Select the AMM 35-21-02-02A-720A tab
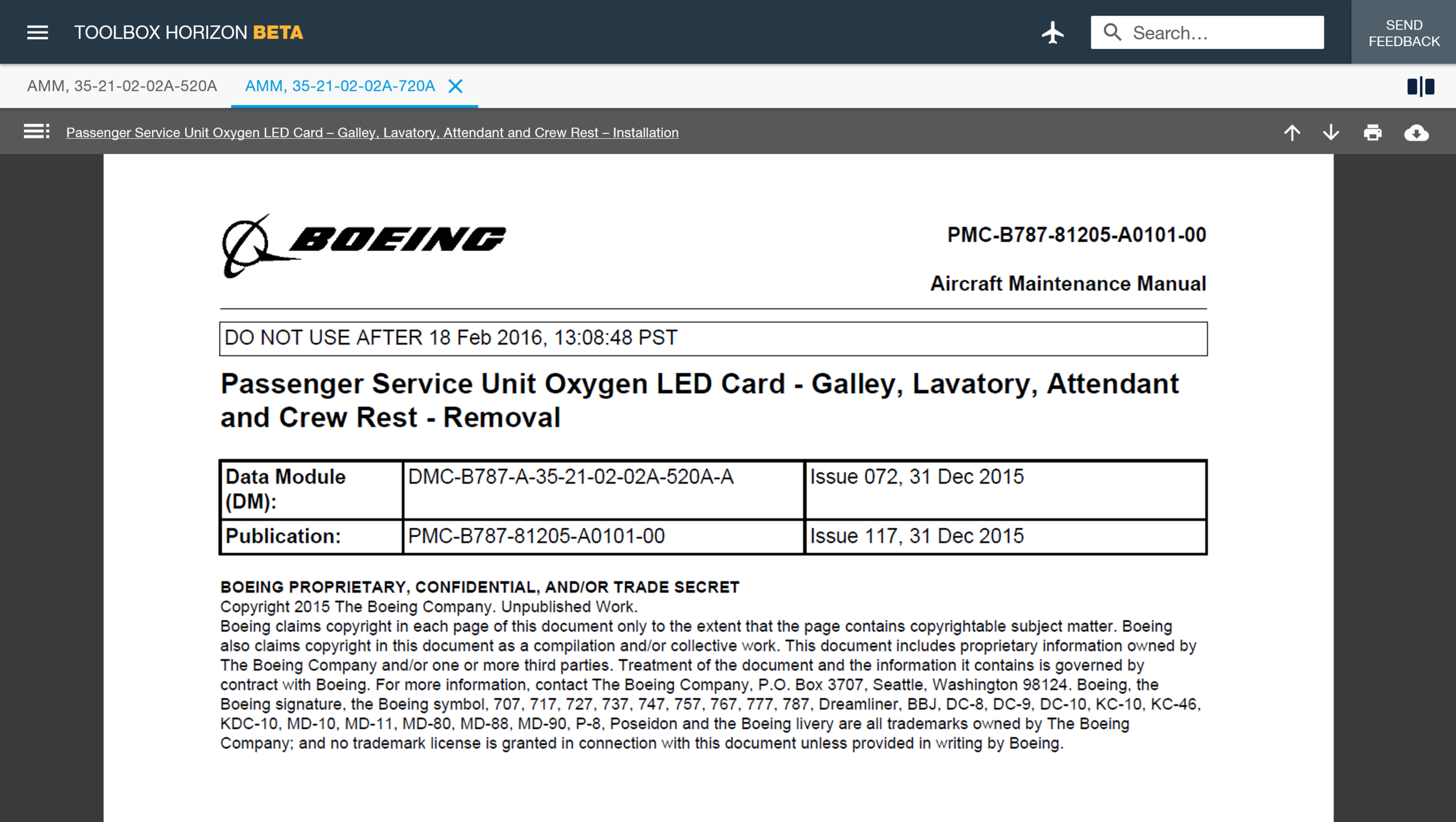1456x822 pixels. 340,86
